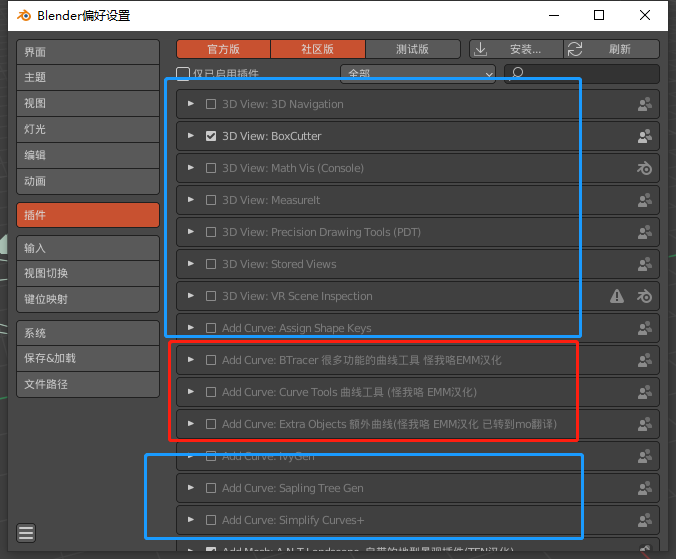Screen dimensions: 676x559
Task: Open the 全部 category dropdown
Action: pyautogui.click(x=418, y=74)
